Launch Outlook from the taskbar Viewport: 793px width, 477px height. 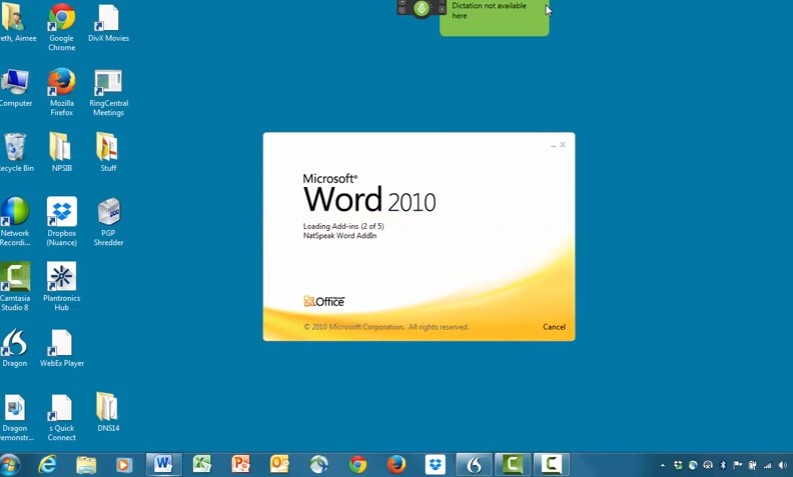[x=279, y=464]
